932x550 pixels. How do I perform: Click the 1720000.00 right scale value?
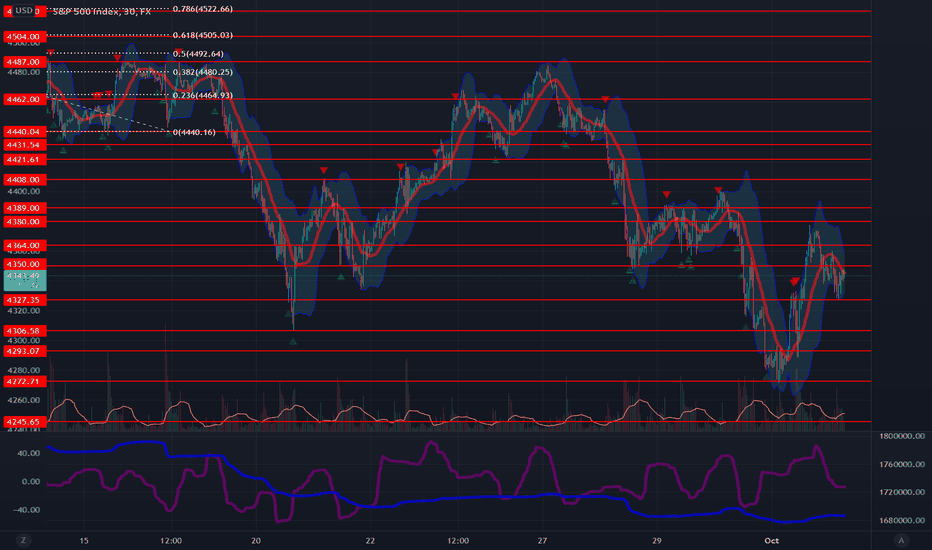coord(902,492)
